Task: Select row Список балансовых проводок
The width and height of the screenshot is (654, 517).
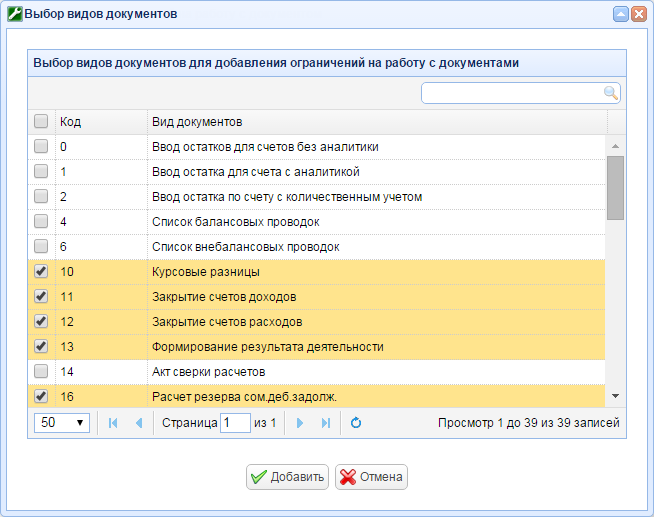Action: [x=317, y=222]
